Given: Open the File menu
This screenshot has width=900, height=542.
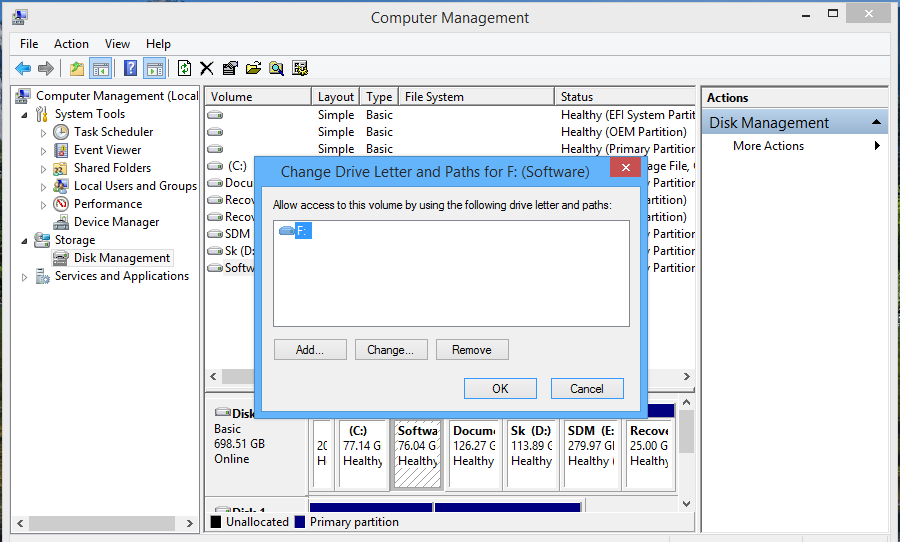Looking at the screenshot, I should point(29,44).
